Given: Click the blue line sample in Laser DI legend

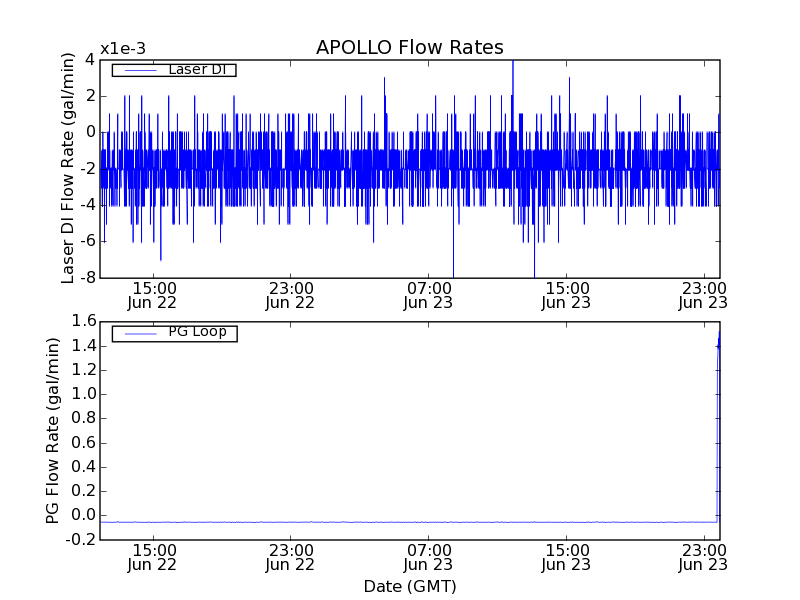Looking at the screenshot, I should 141,70.
